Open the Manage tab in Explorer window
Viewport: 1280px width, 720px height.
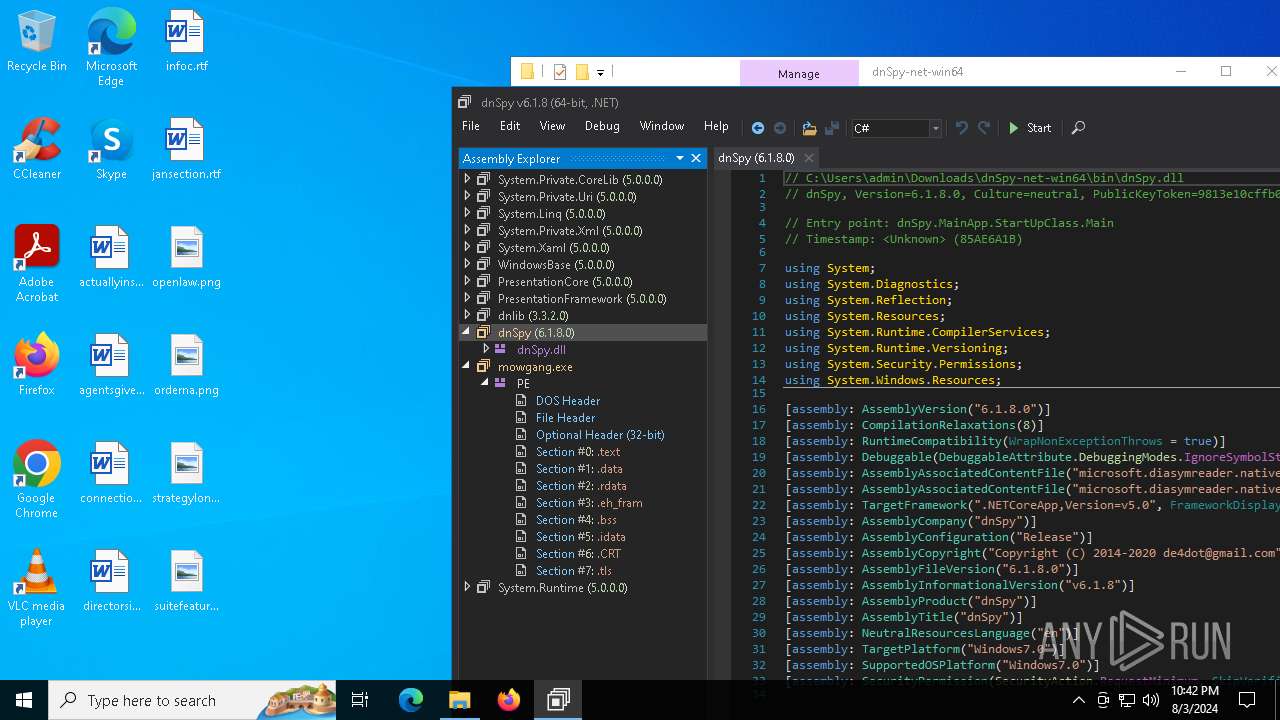pyautogui.click(x=799, y=73)
